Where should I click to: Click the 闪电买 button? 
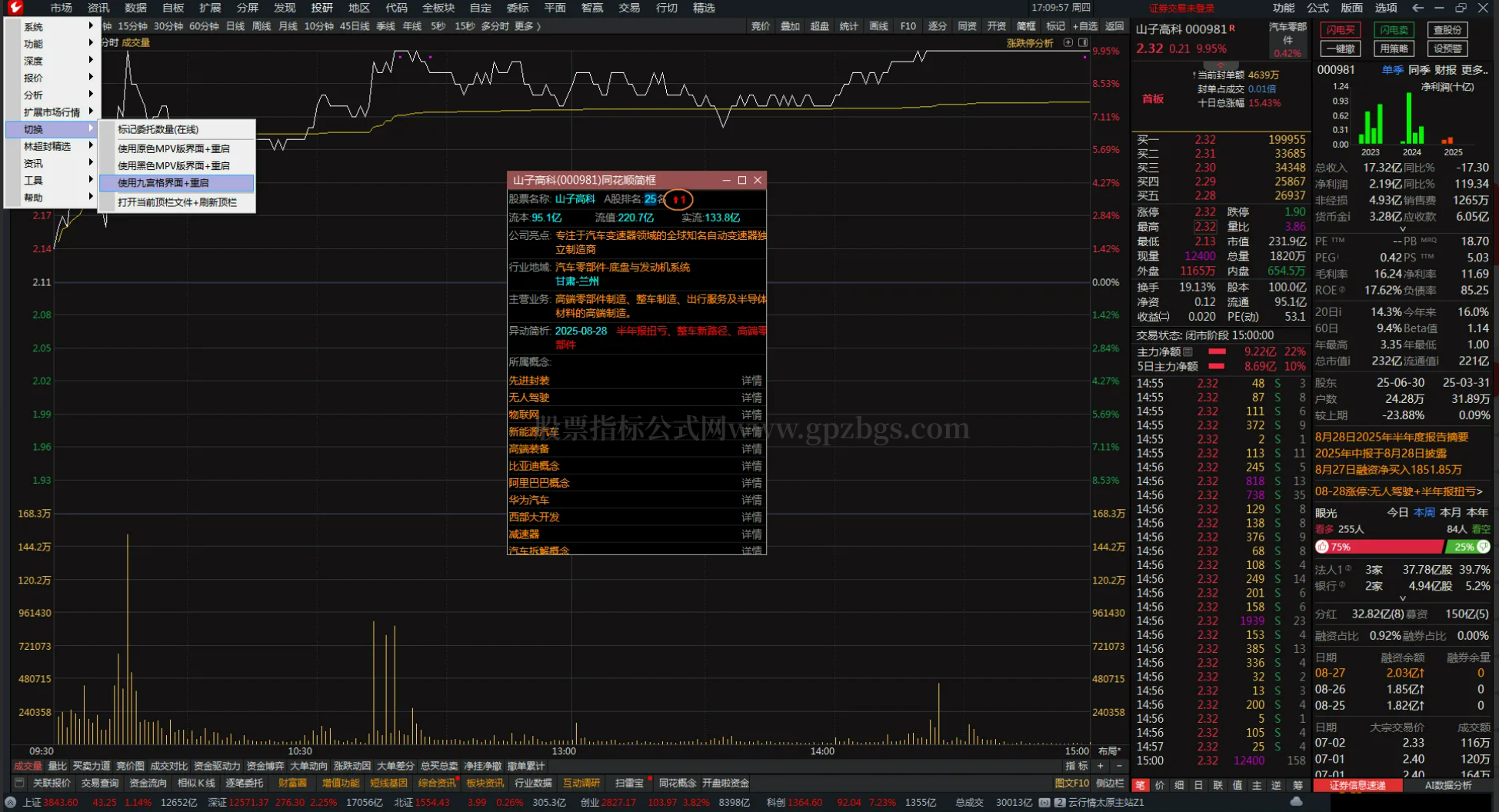(1341, 30)
